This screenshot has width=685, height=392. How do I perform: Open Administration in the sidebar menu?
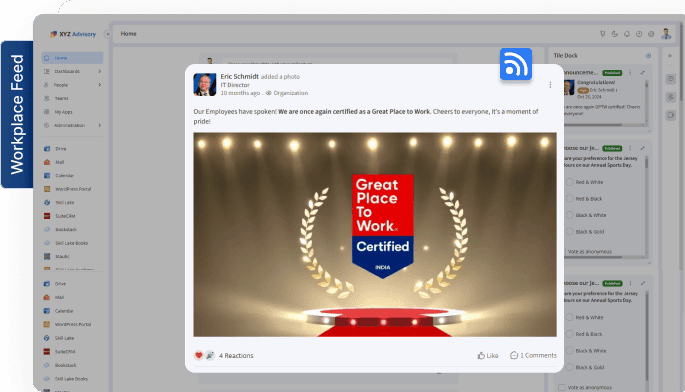(73, 125)
